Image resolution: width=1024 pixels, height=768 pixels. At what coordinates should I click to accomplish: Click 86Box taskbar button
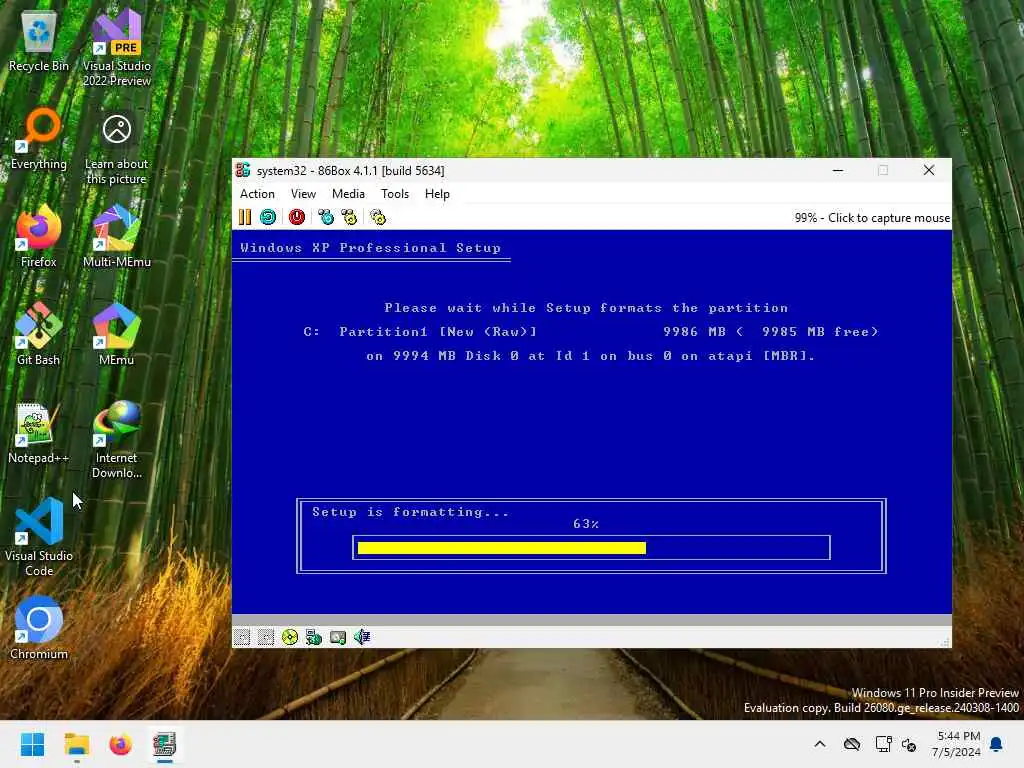[165, 744]
